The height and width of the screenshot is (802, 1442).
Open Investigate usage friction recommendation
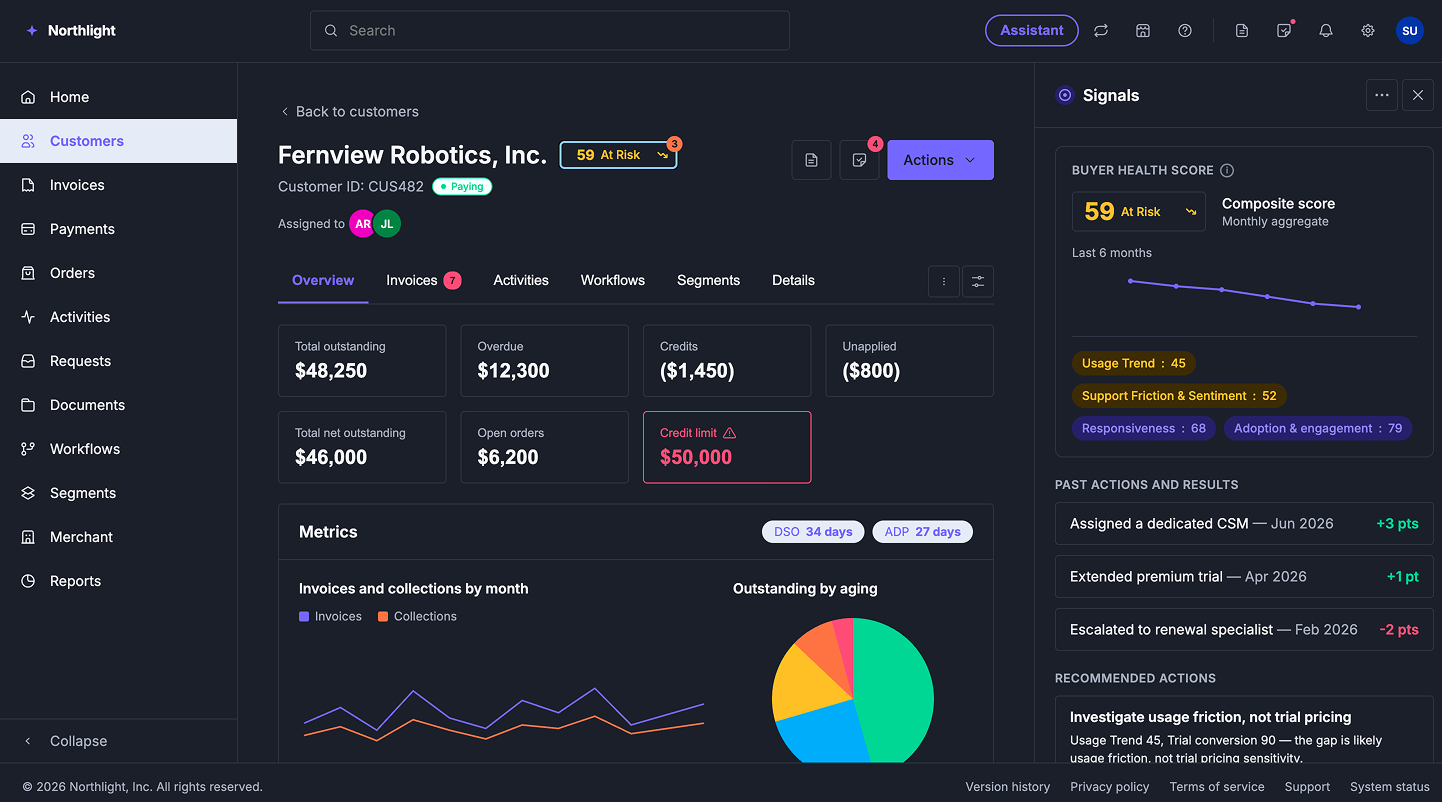point(1244,730)
